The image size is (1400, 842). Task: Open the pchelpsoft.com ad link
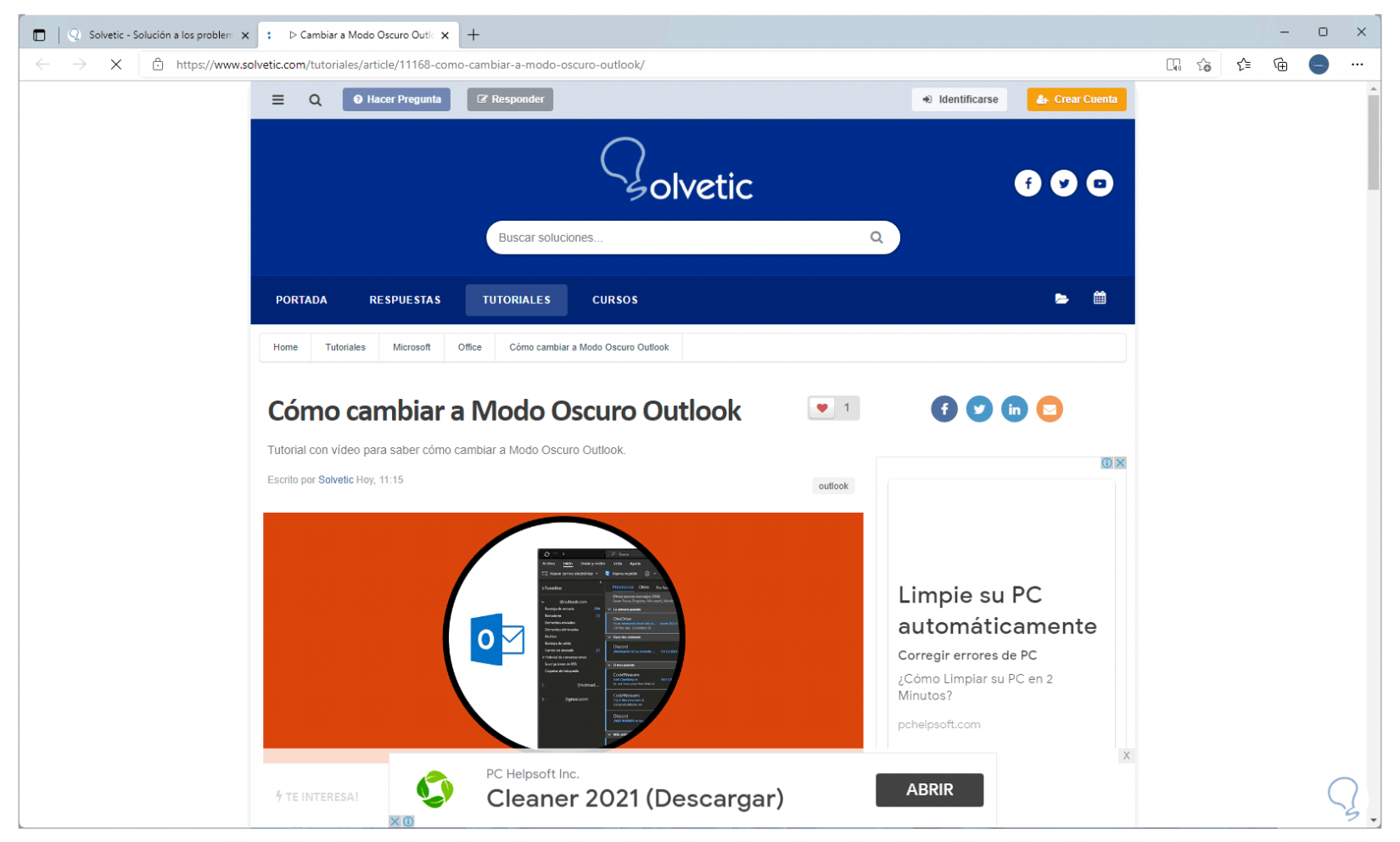point(939,724)
